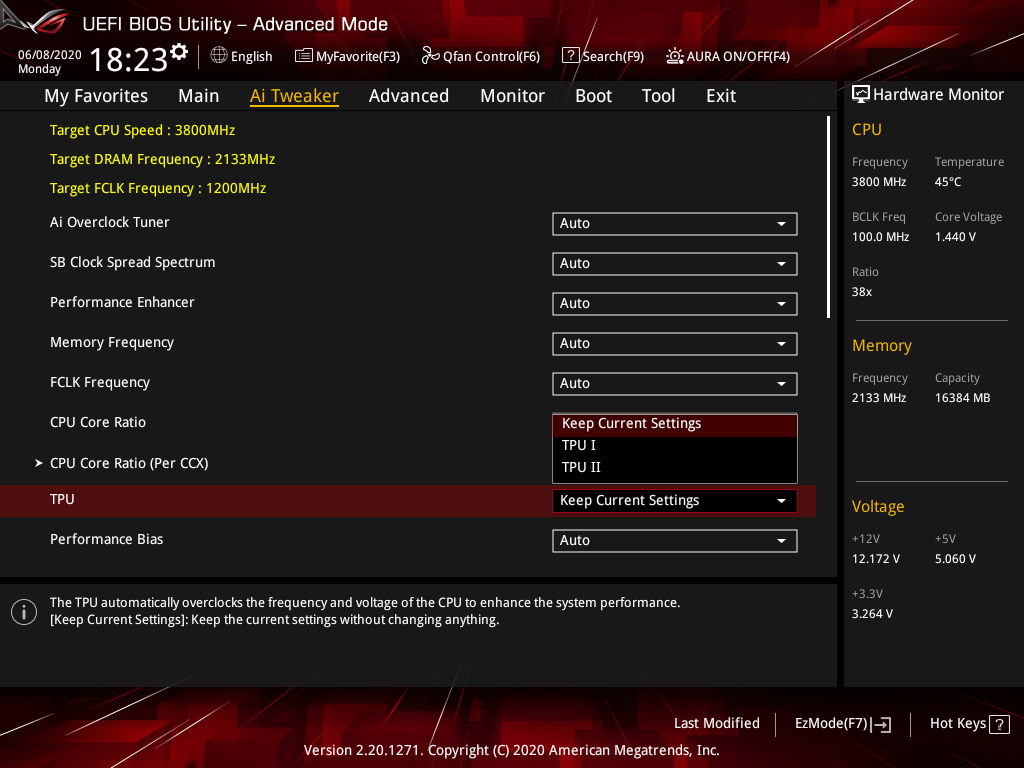Switch to EzMode(F7) label

click(x=831, y=724)
